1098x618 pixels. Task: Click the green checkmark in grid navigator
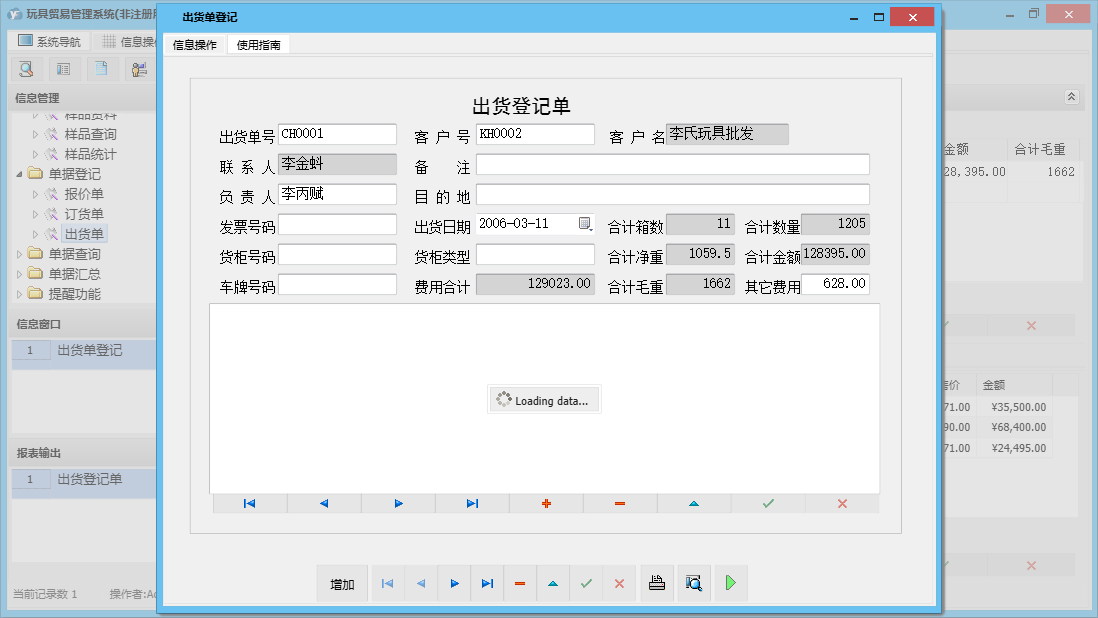pyautogui.click(x=768, y=504)
